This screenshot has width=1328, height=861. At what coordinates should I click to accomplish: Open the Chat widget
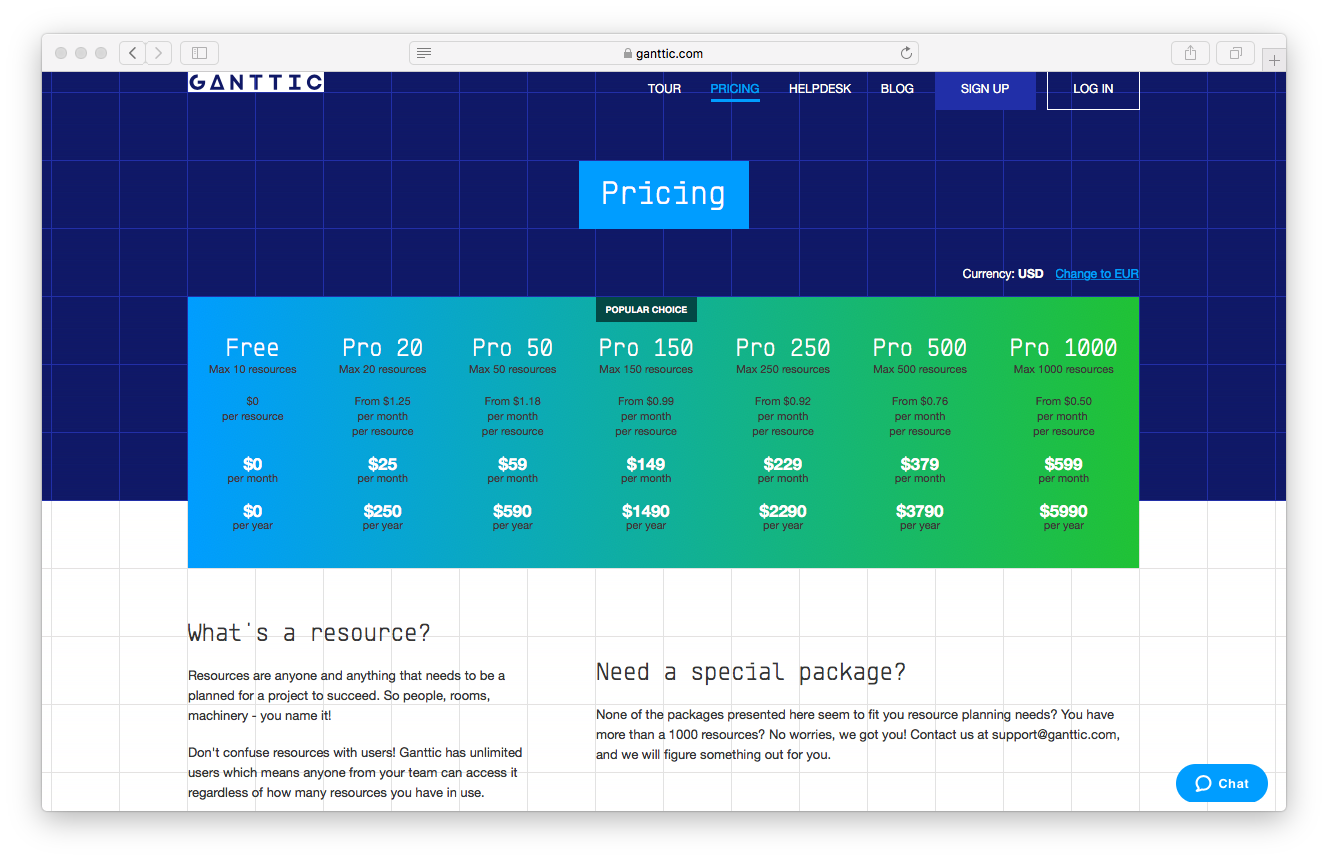(x=1222, y=783)
